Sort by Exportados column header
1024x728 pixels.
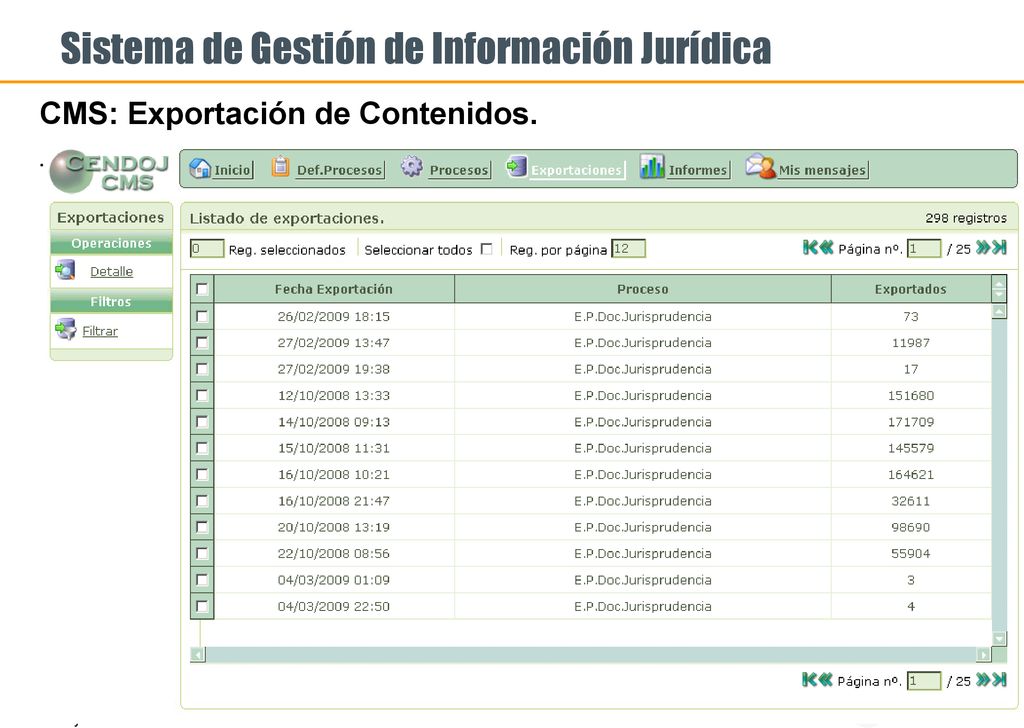tap(910, 289)
